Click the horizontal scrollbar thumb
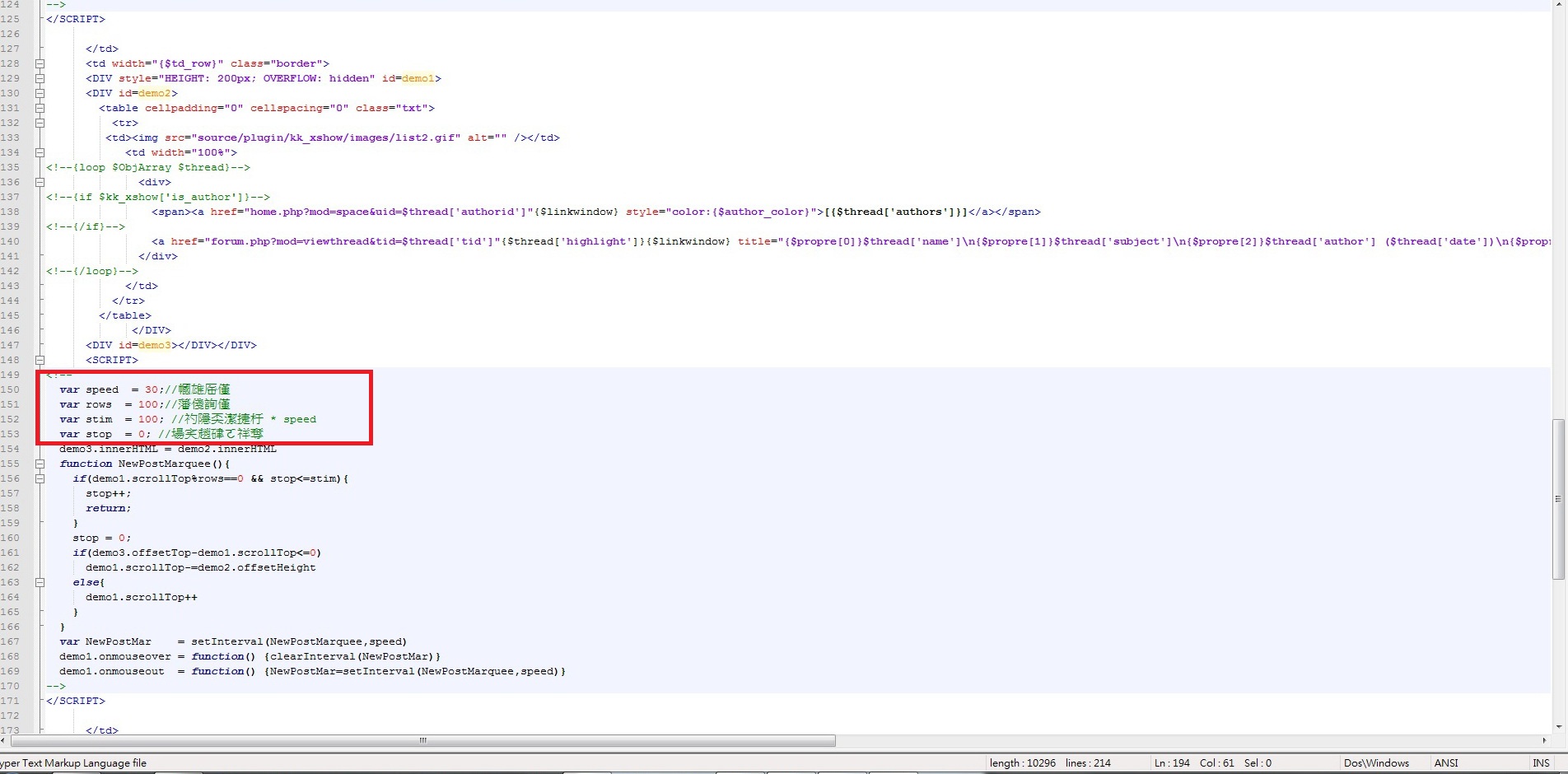Image resolution: width=1568 pixels, height=774 pixels. (423, 740)
